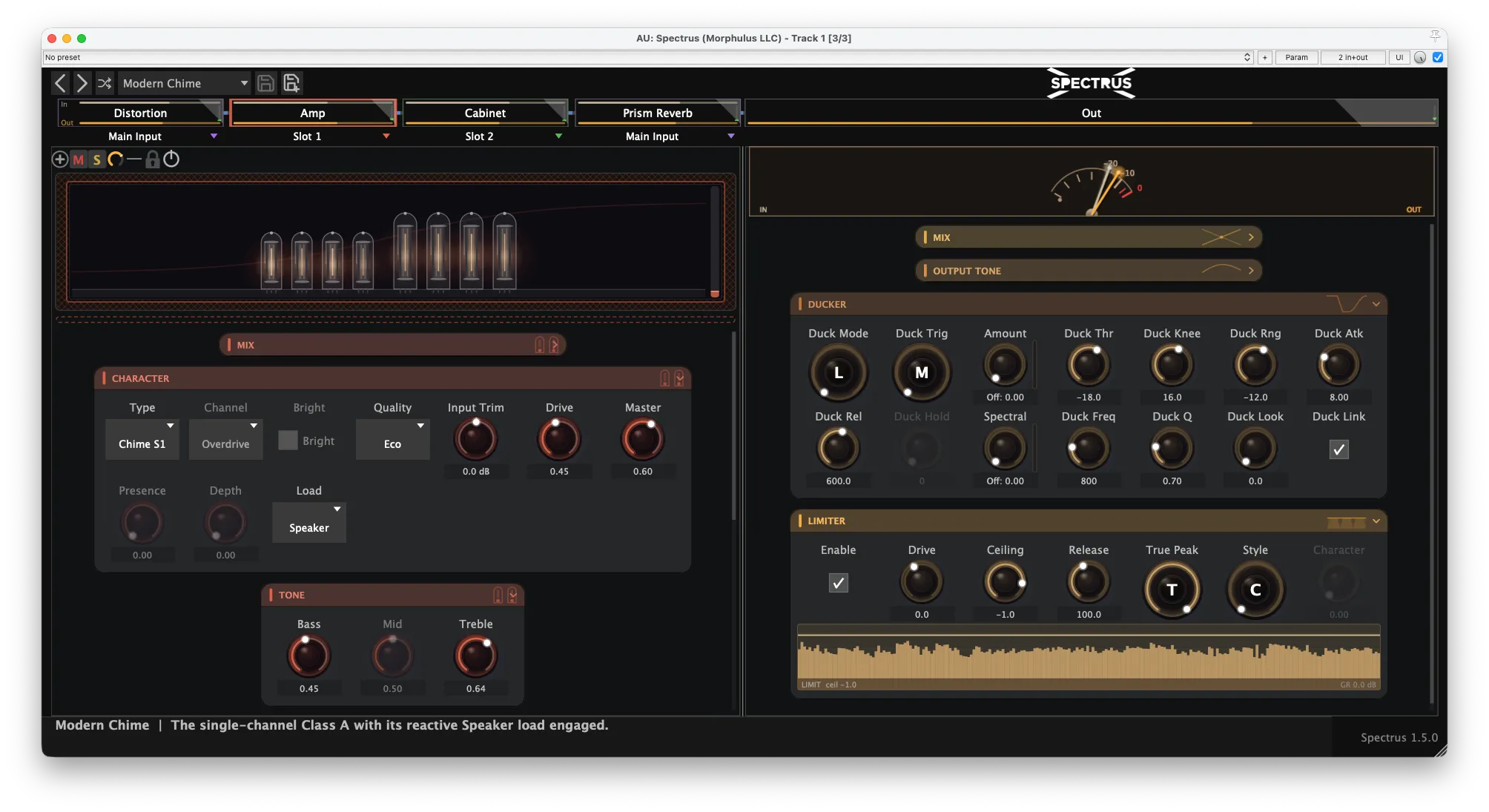Click the Duck Rel 600.0 value field
1489x812 pixels.
[x=838, y=481]
